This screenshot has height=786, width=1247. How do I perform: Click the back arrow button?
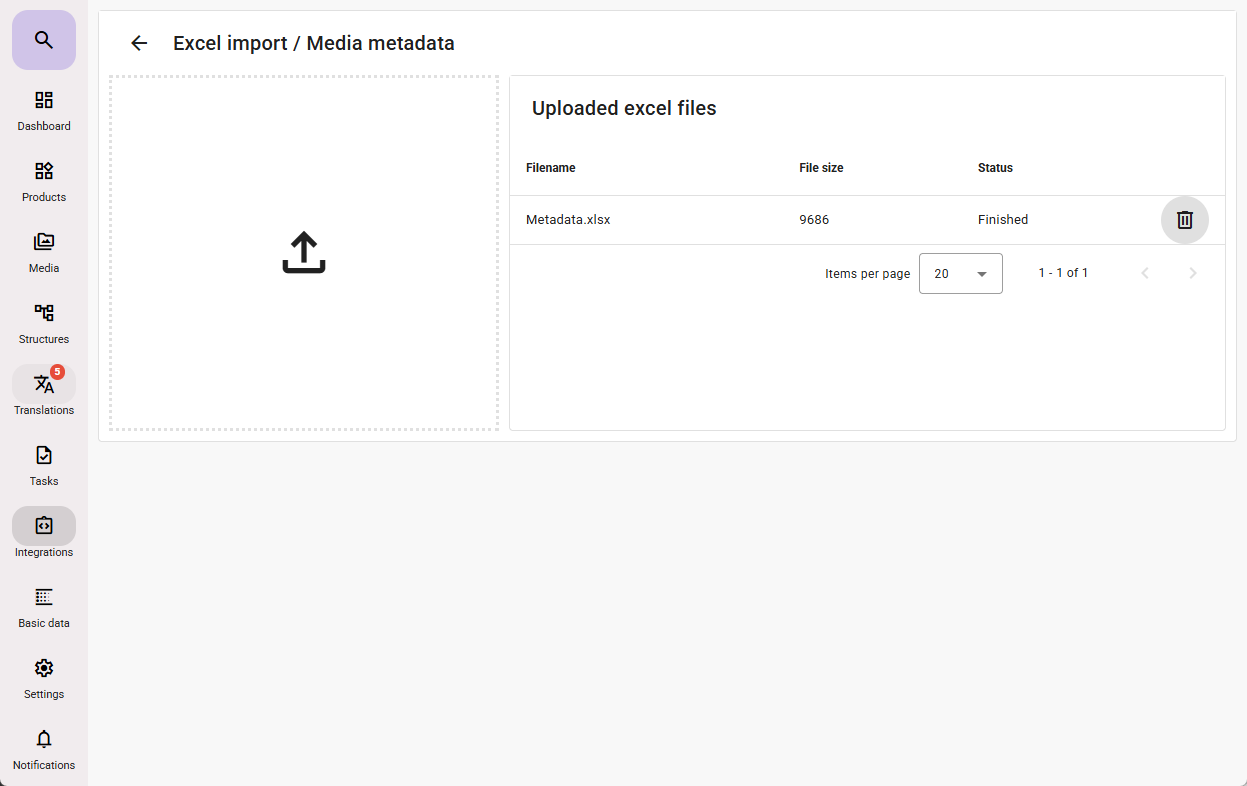tap(139, 43)
